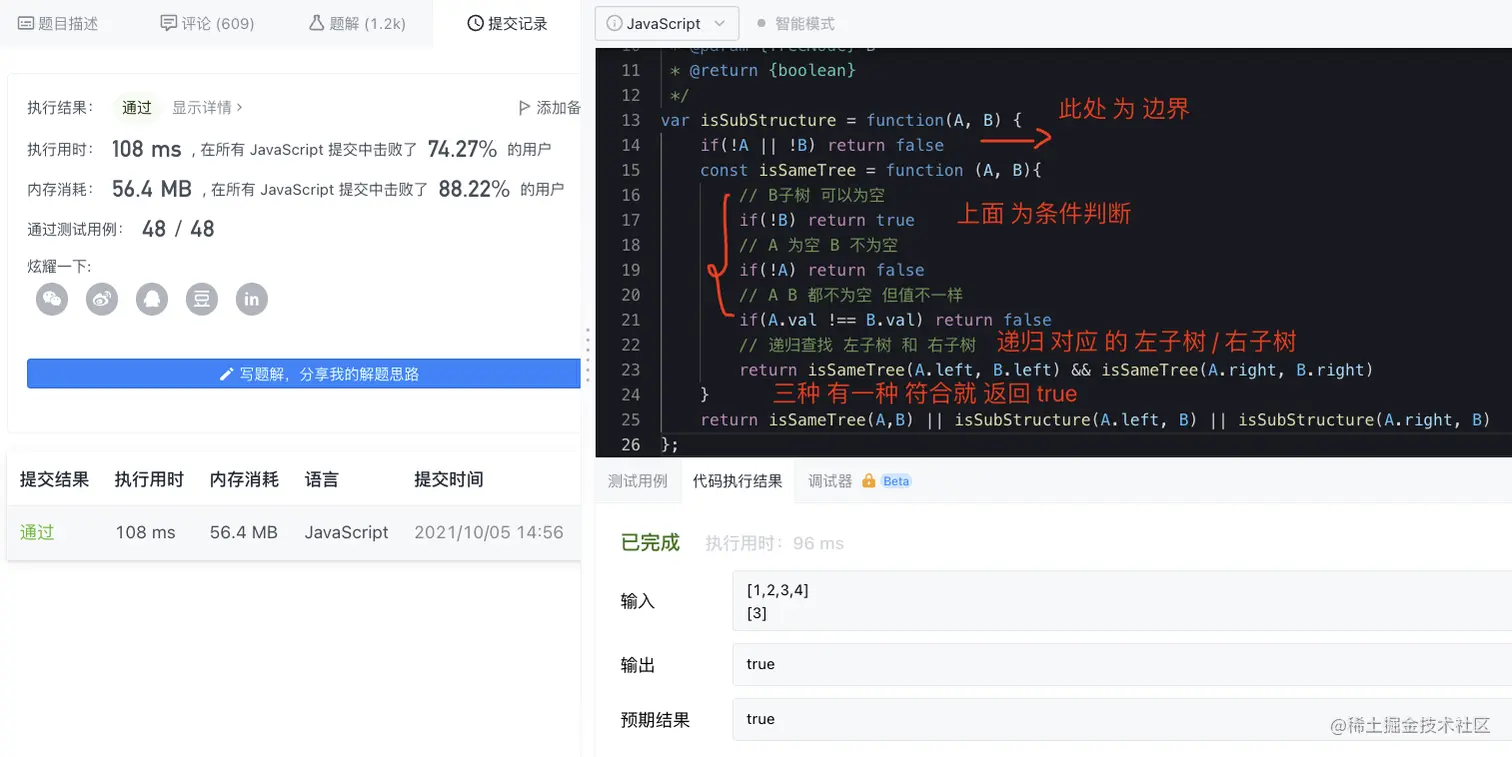Select the 提交记录 tab
This screenshot has height=757, width=1512.
click(x=507, y=23)
